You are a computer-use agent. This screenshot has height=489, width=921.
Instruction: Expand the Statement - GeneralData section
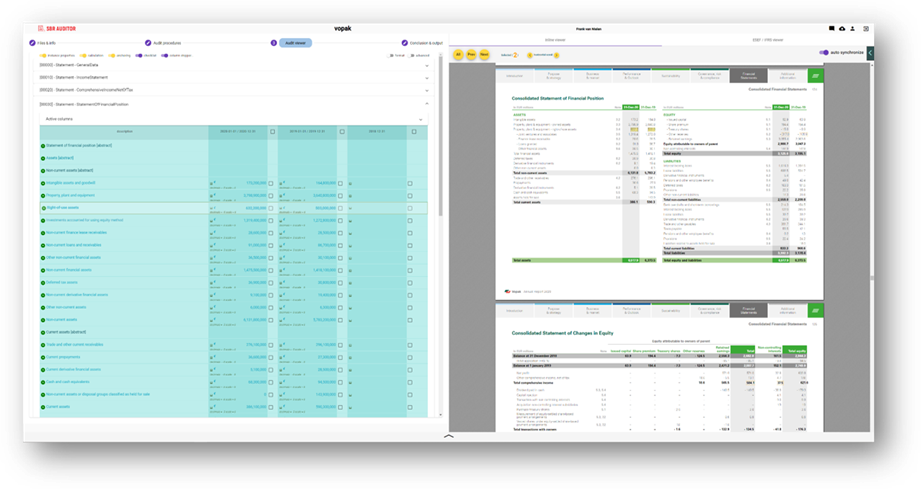click(x=427, y=66)
